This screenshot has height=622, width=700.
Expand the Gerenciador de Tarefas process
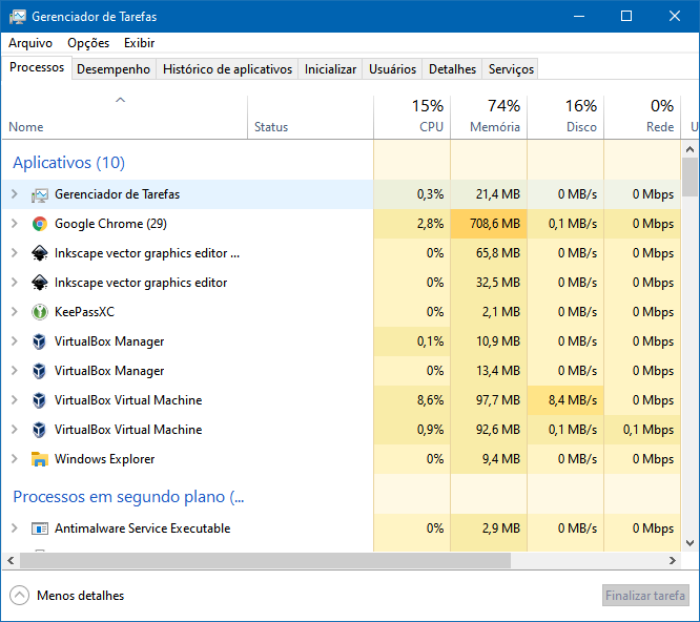14,194
